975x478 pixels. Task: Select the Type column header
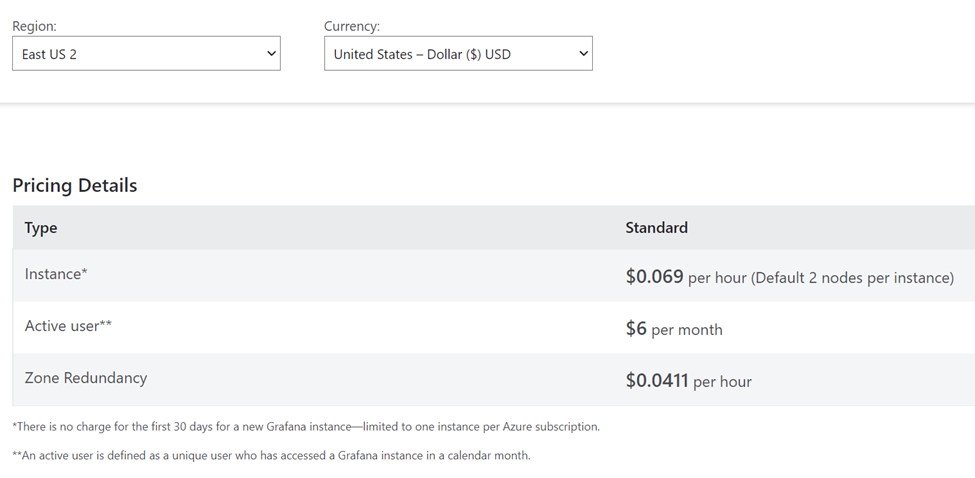pos(41,228)
